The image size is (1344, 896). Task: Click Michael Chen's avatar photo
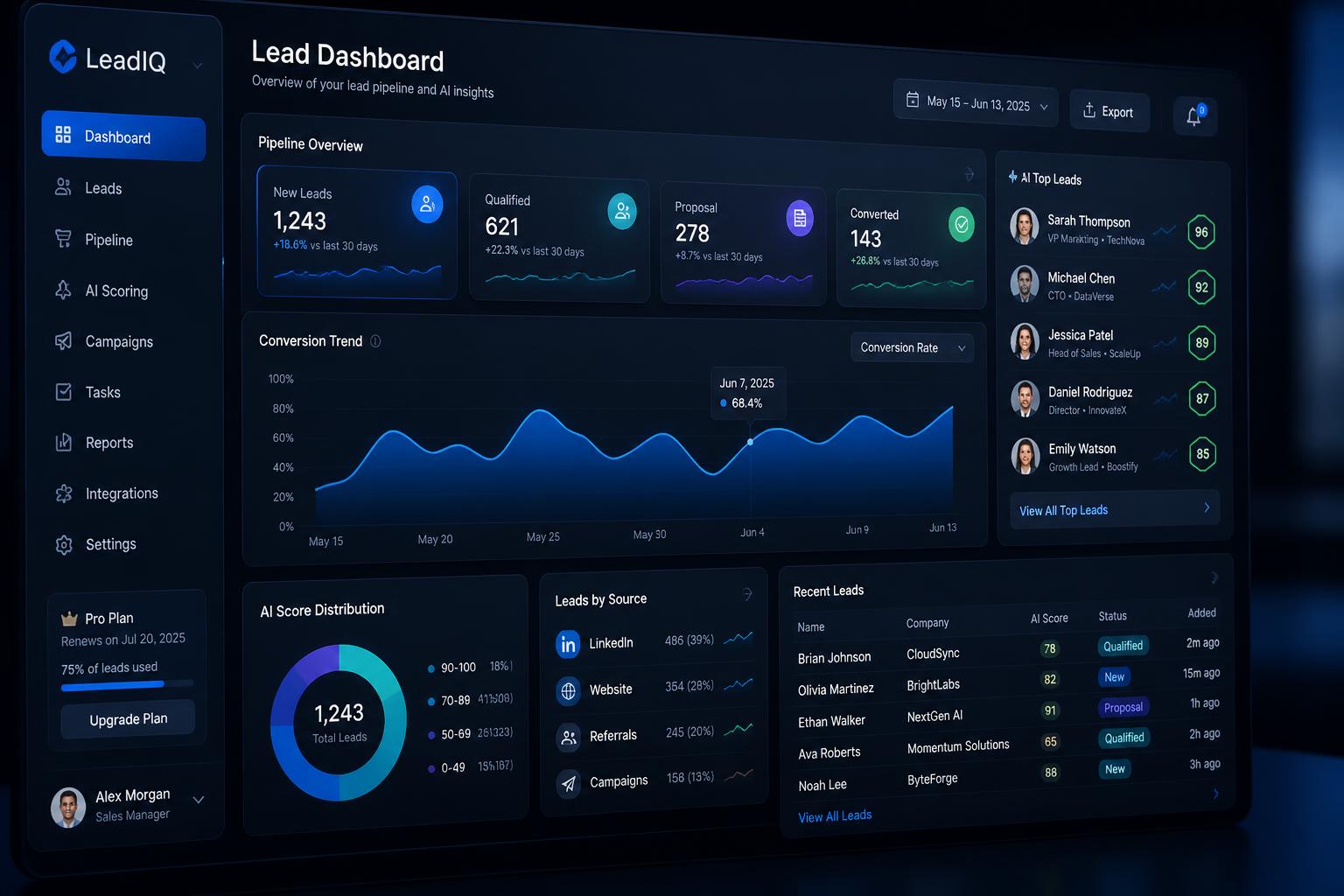click(1025, 283)
